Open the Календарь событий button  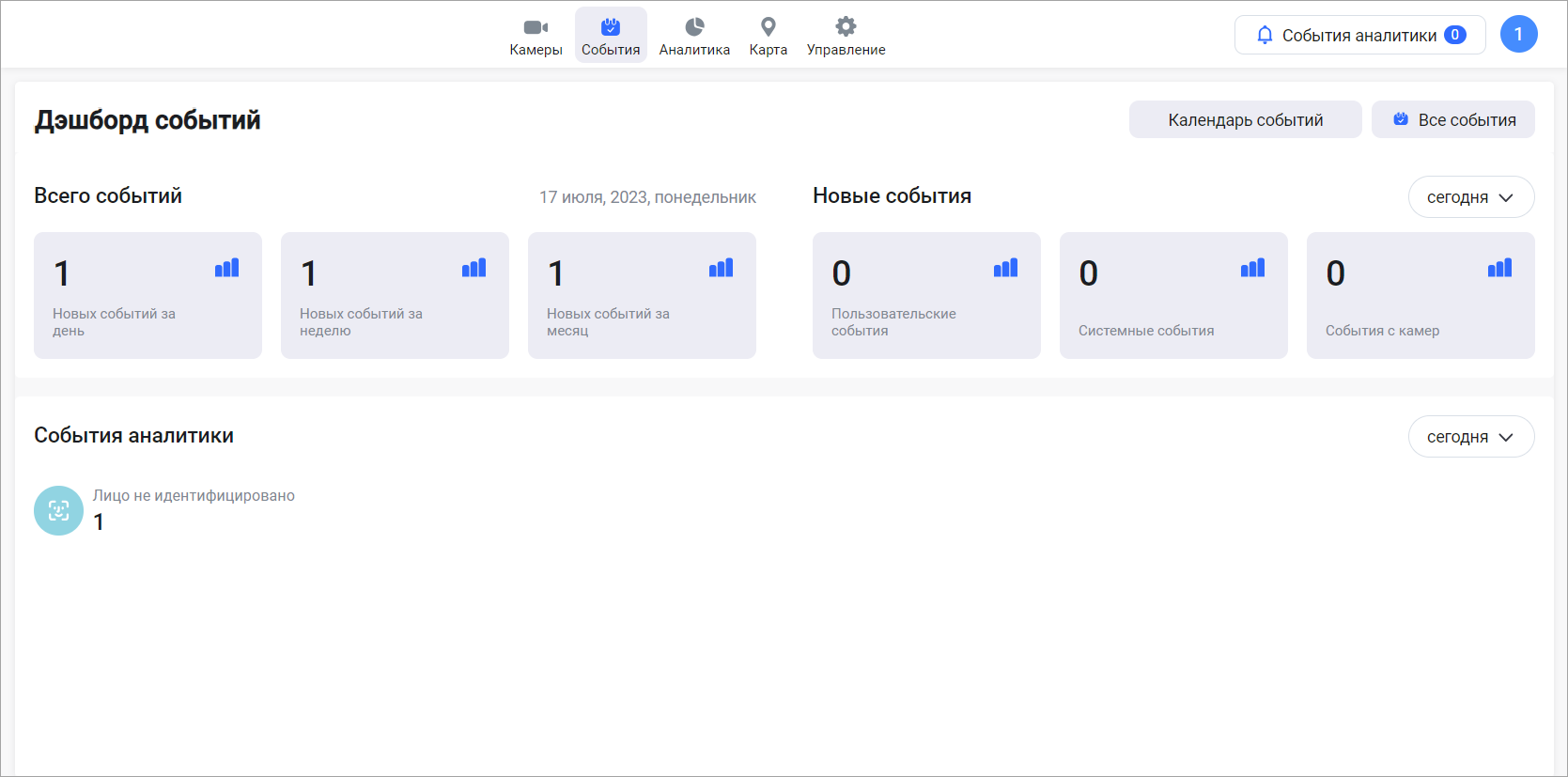point(1245,120)
